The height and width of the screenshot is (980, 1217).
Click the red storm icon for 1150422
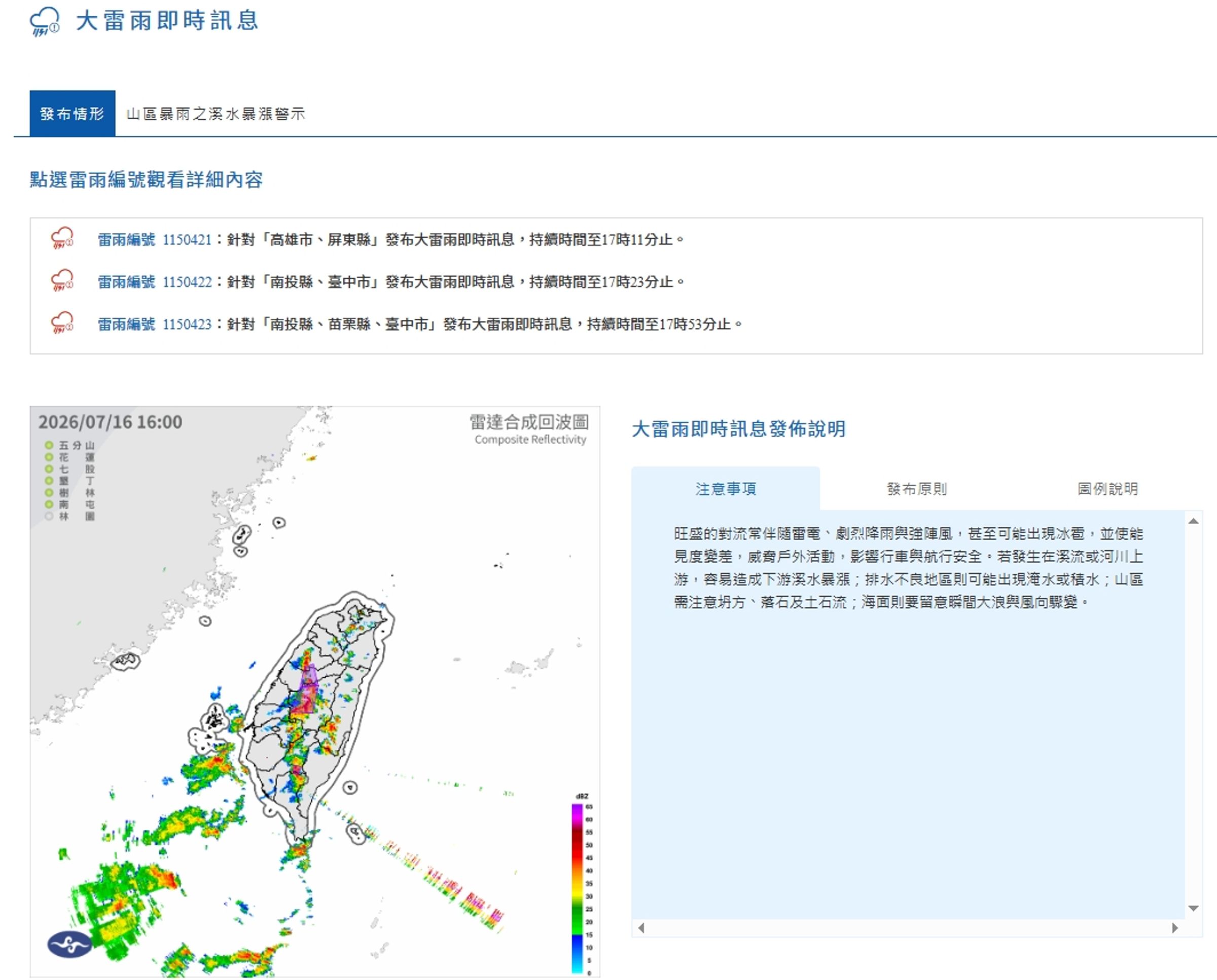(62, 280)
